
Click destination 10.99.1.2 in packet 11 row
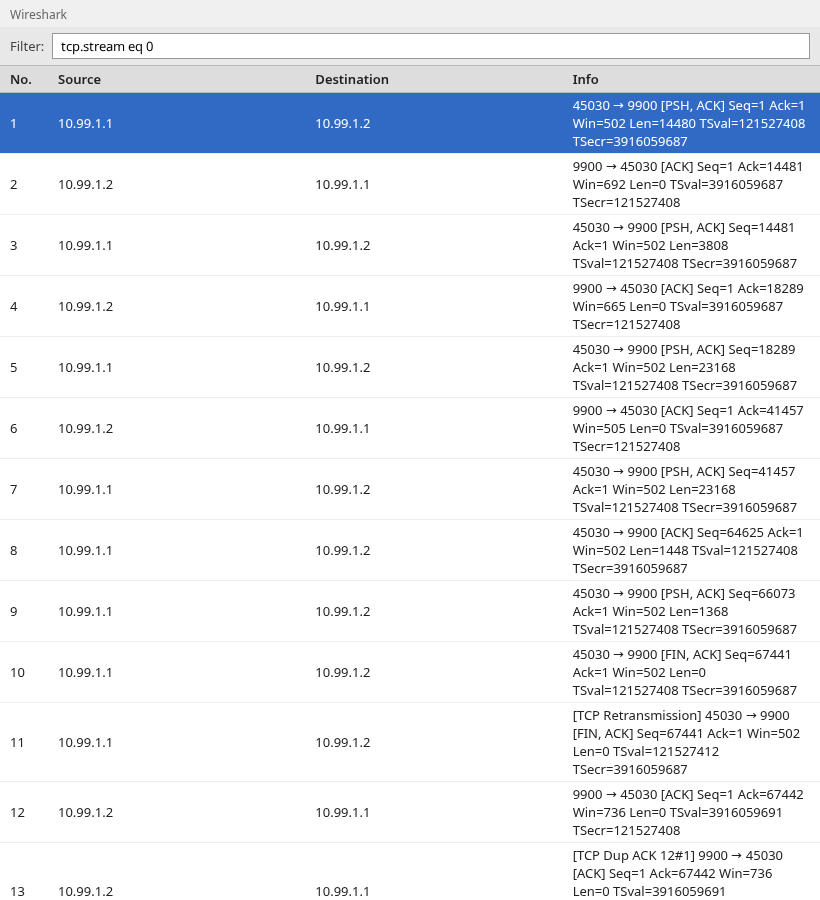click(x=343, y=742)
